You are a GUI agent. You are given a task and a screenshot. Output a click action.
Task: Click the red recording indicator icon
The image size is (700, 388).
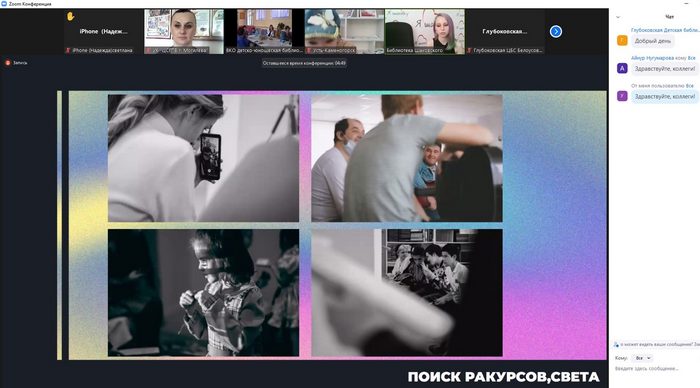click(8, 63)
